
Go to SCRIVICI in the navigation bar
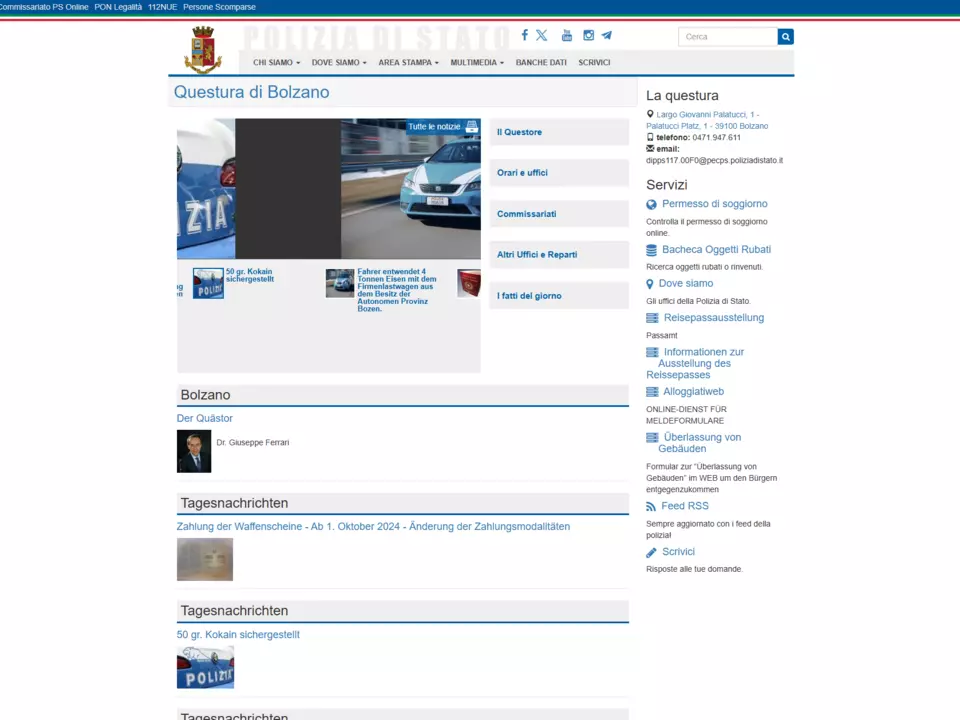(x=594, y=62)
